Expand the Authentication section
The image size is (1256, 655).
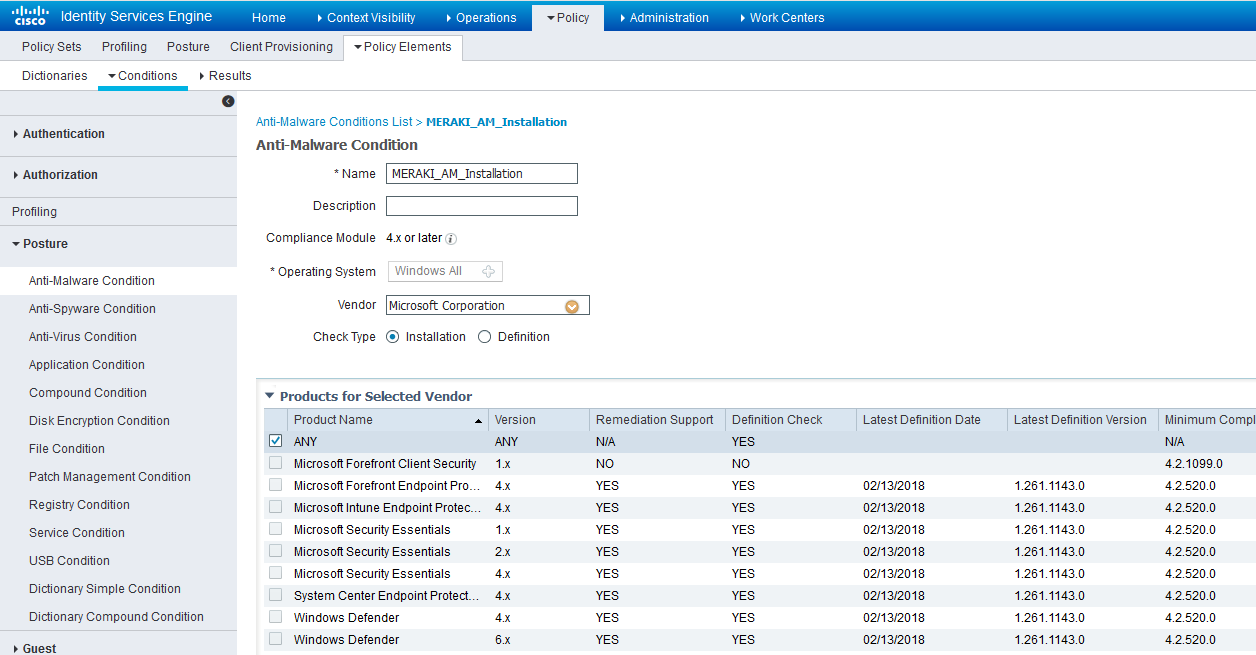click(x=63, y=134)
